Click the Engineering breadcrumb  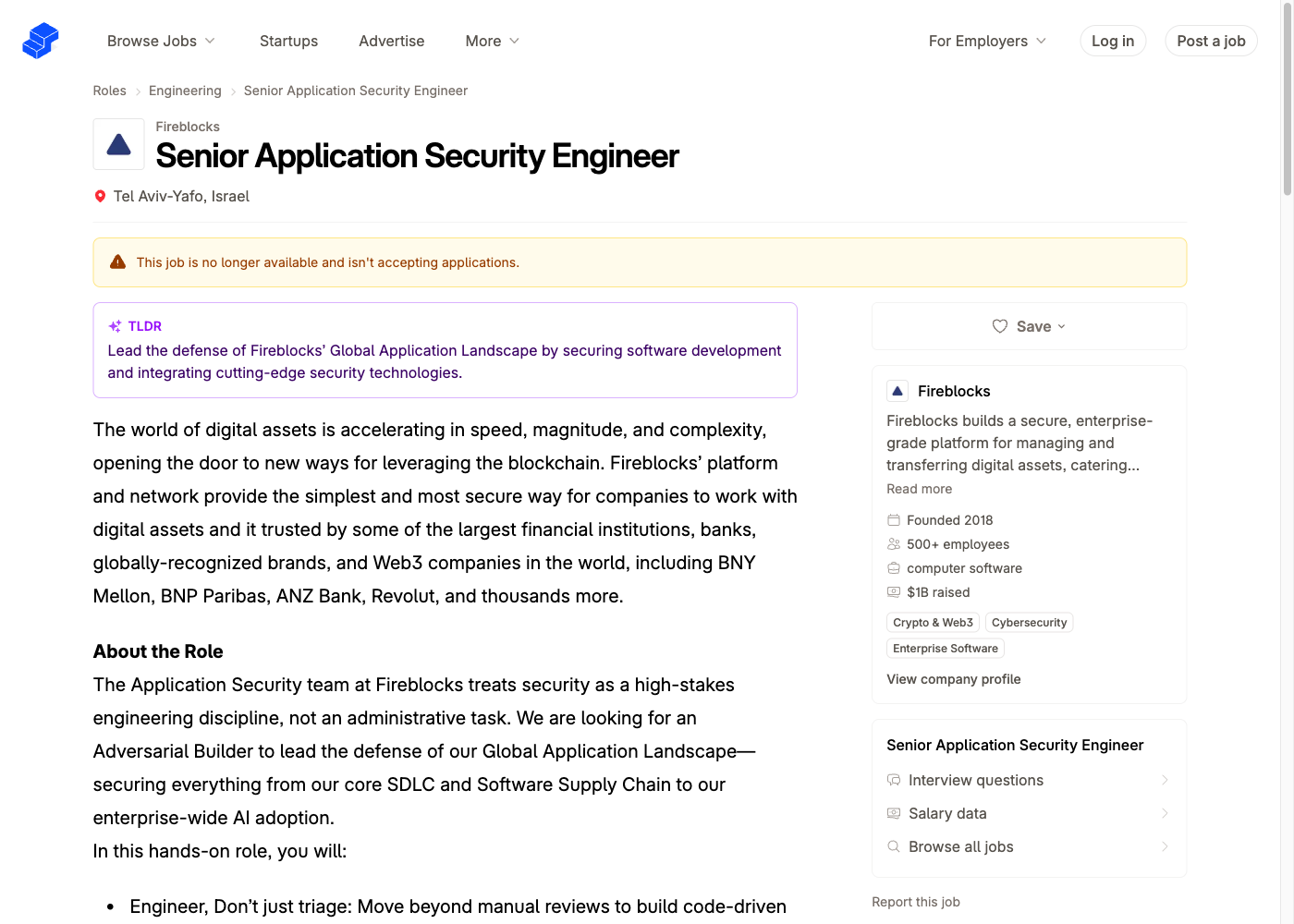(185, 91)
